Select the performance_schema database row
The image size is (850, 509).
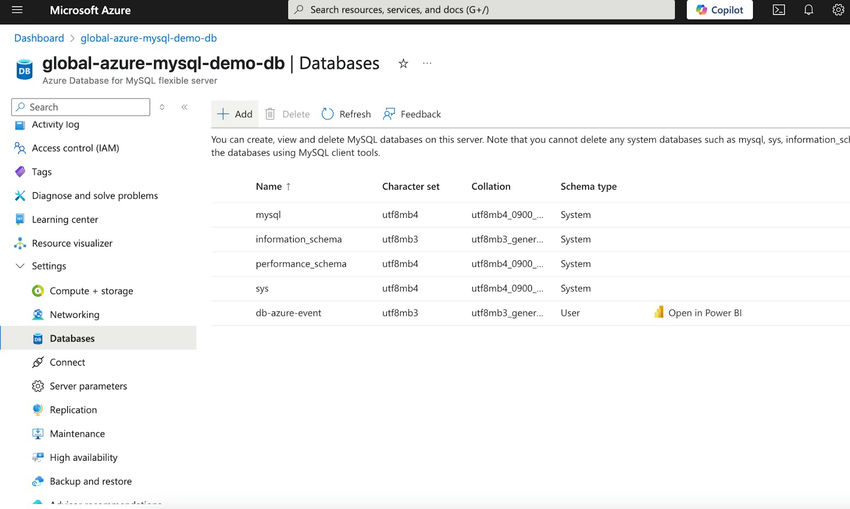(x=530, y=264)
